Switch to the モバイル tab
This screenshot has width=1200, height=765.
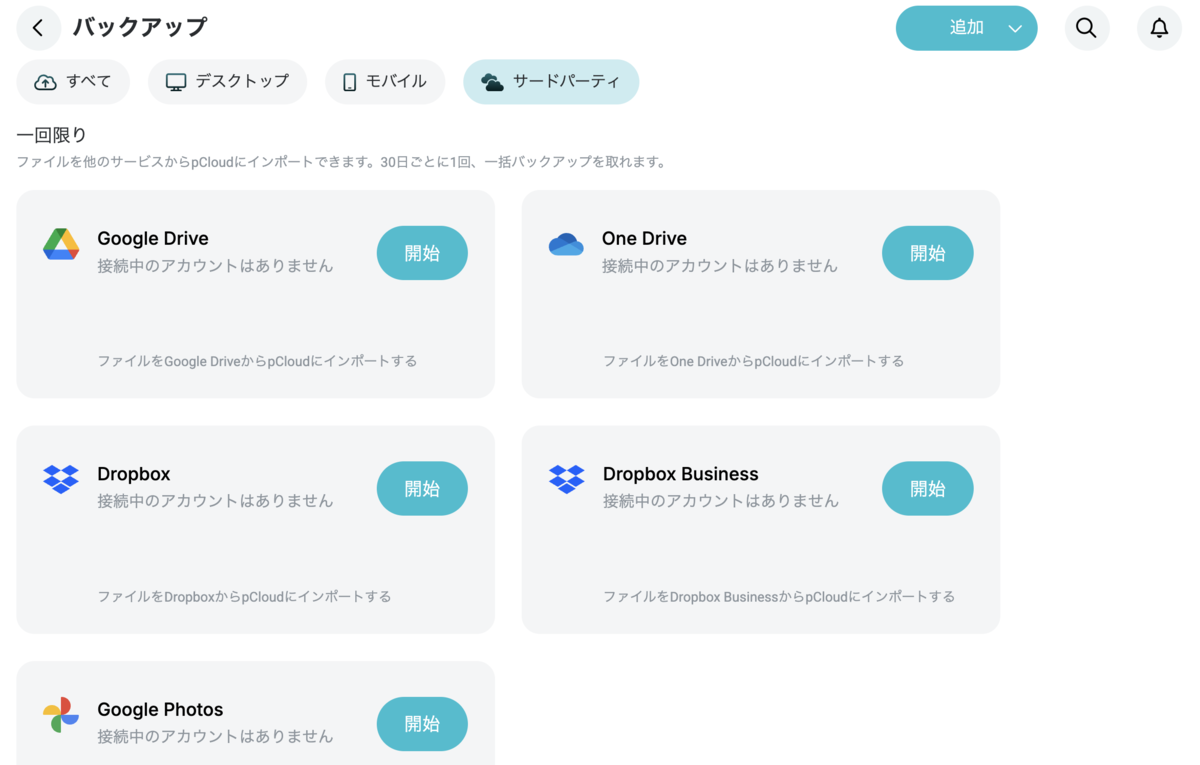[x=385, y=82]
